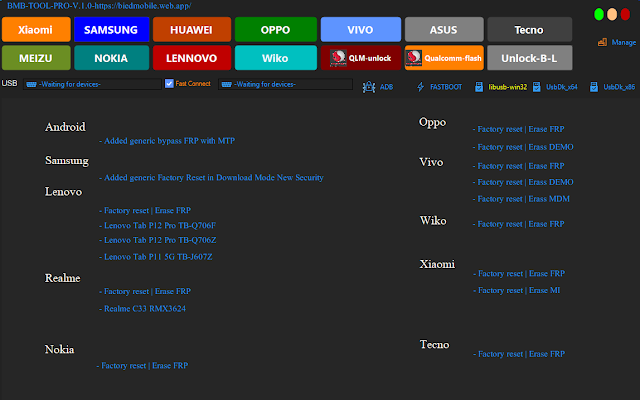The image size is (640, 400).
Task: Click the UsbDk_x64 label
Action: [x=562, y=87]
